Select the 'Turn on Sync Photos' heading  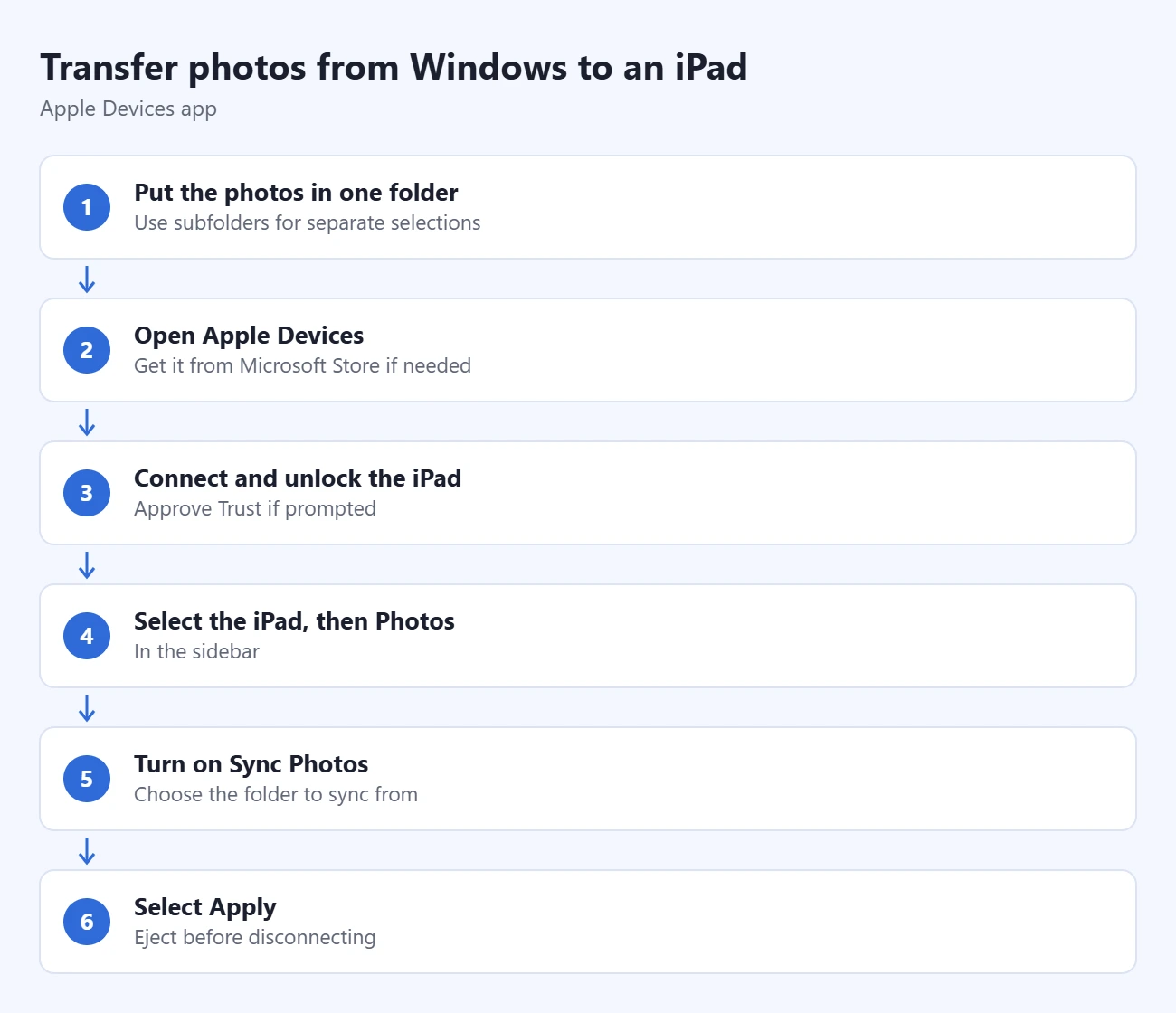pyautogui.click(x=251, y=764)
